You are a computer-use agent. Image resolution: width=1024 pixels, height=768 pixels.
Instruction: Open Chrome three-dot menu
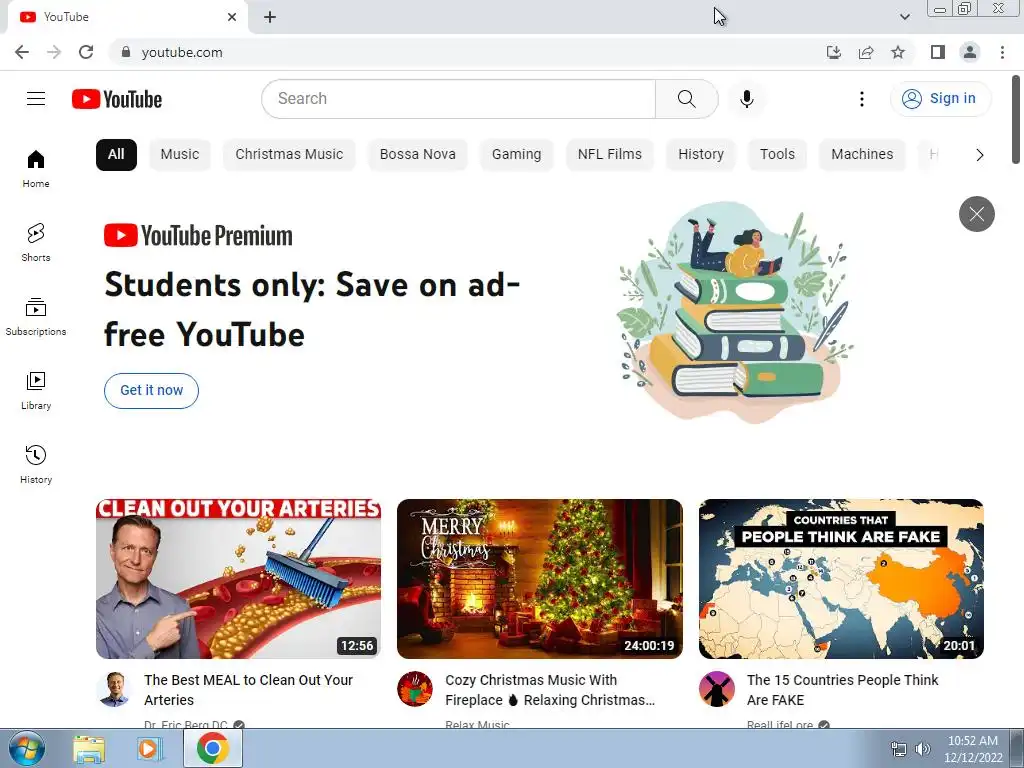1002,52
